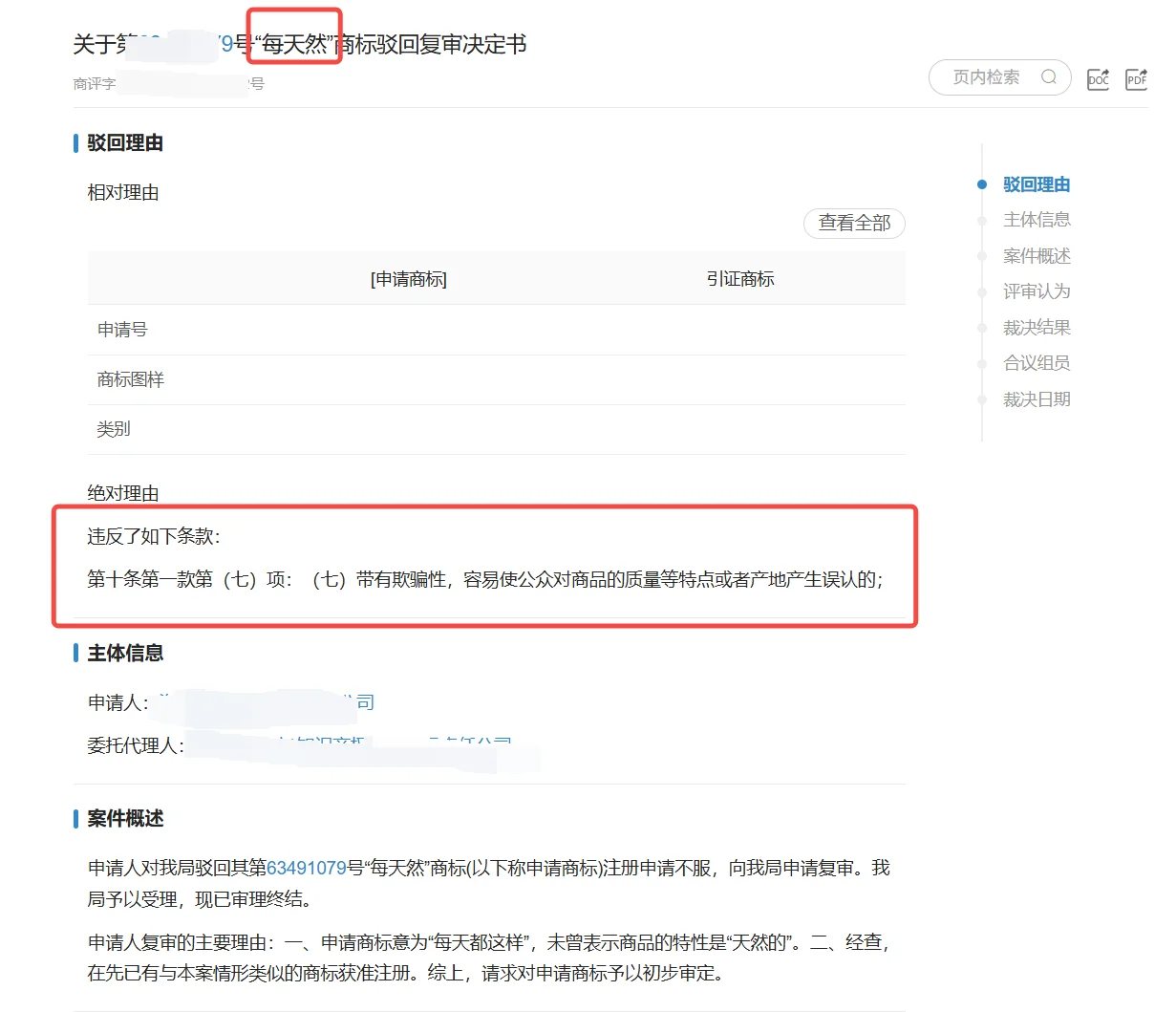This screenshot has width=1176, height=1012.
Task: Open 查看全部 to view full comparison table
Action: [x=854, y=223]
